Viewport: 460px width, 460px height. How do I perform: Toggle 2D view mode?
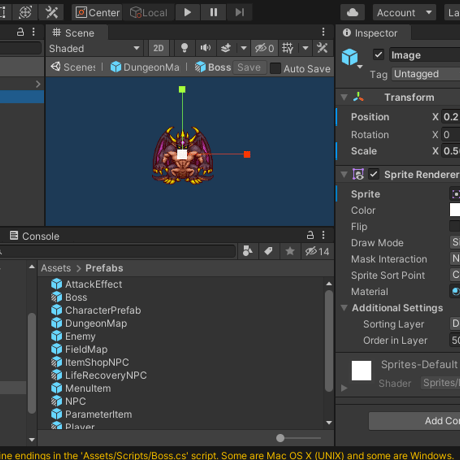point(158,49)
